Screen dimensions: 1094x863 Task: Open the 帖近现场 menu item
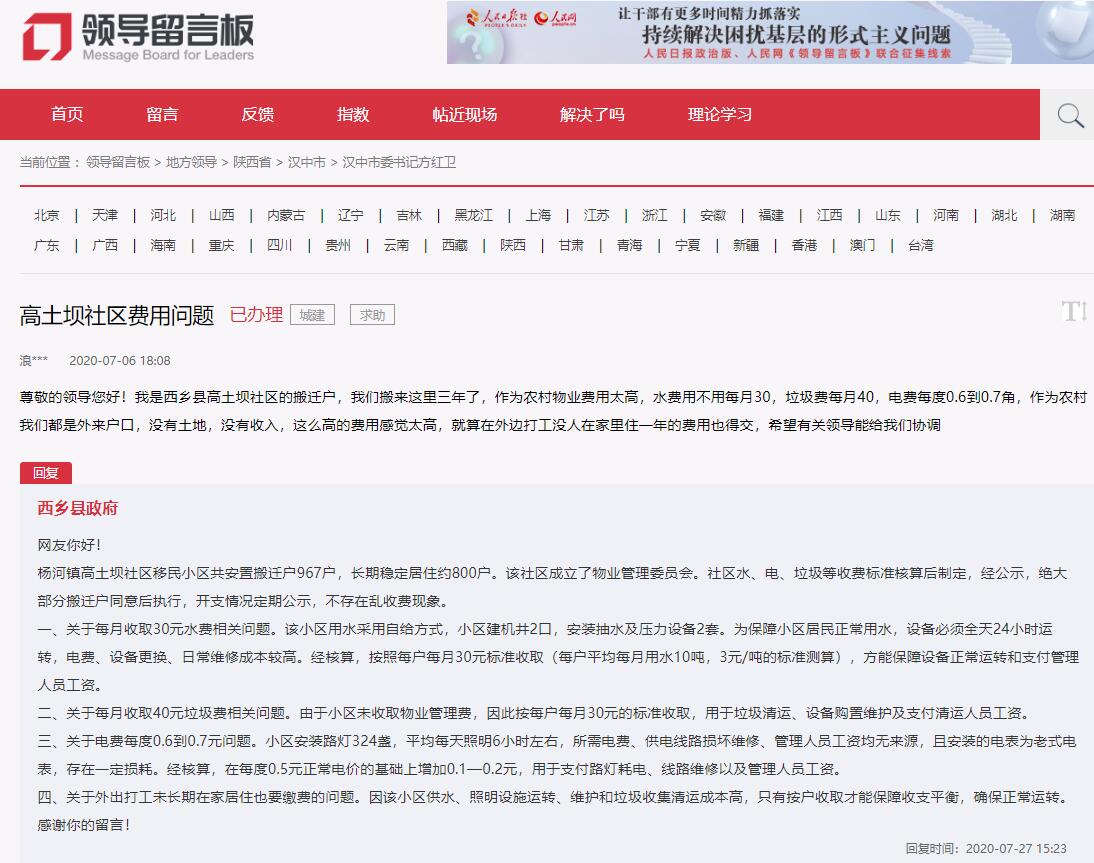[x=465, y=114]
